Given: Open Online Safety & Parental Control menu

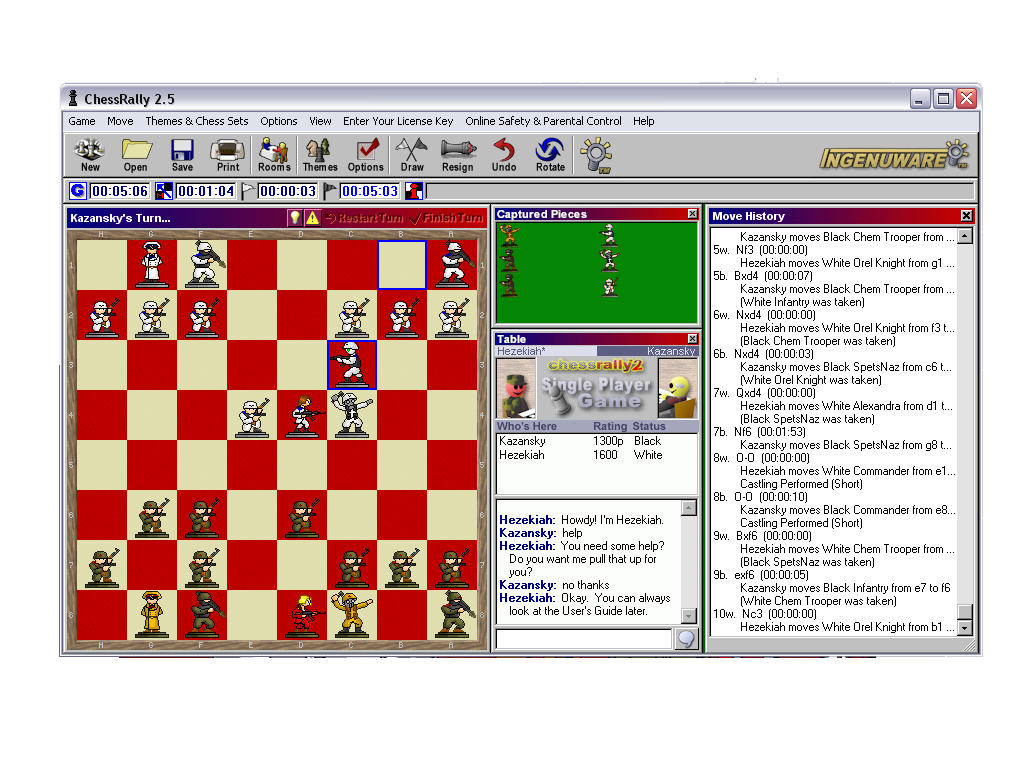Looking at the screenshot, I should [543, 121].
